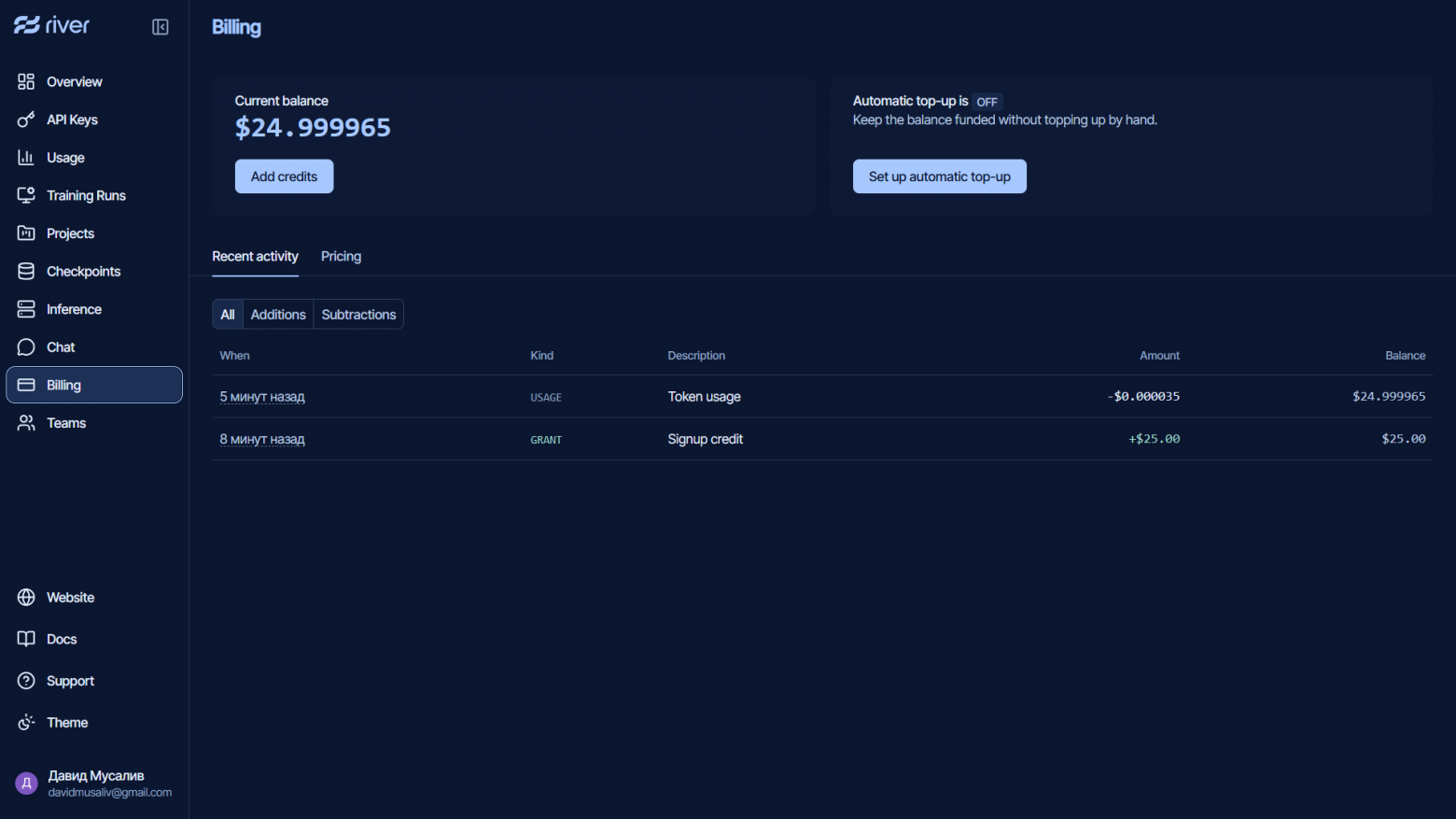Image resolution: width=1456 pixels, height=819 pixels.
Task: Click the +$25.00 amount value
Action: (1155, 439)
